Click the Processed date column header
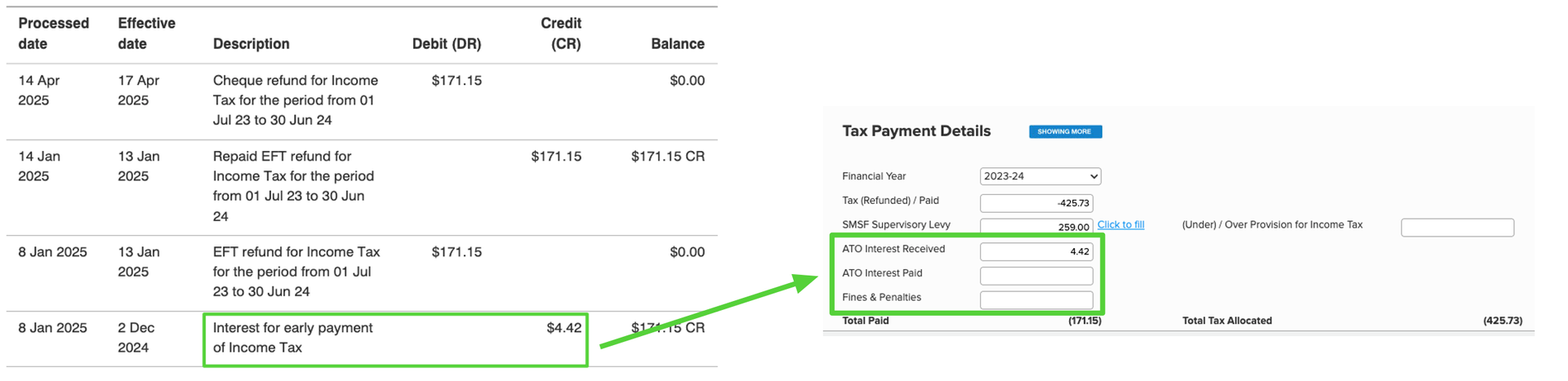The width and height of the screenshot is (1568, 381). pos(54,33)
